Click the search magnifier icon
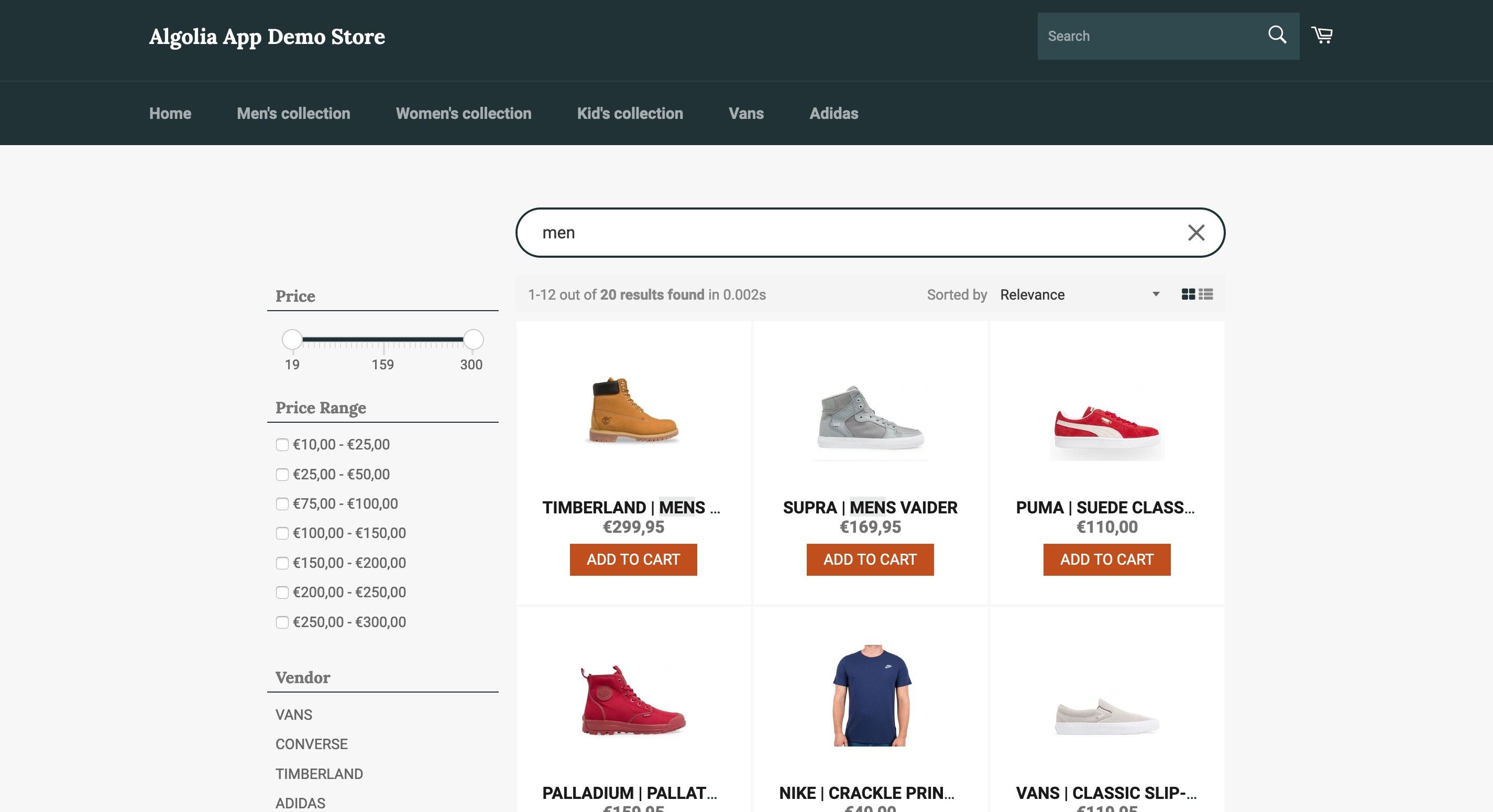Screen dimensions: 1493x812 [x=1277, y=35]
